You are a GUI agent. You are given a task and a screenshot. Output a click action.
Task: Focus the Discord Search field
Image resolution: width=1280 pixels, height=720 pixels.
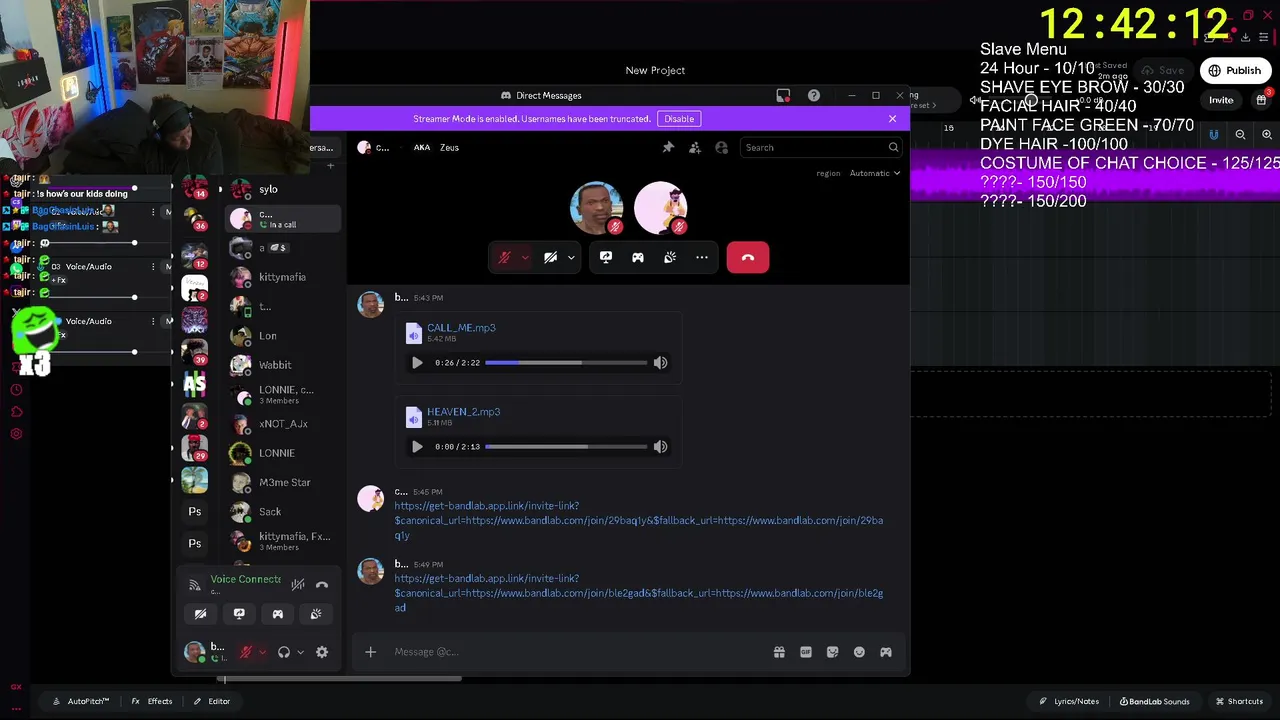(x=820, y=147)
